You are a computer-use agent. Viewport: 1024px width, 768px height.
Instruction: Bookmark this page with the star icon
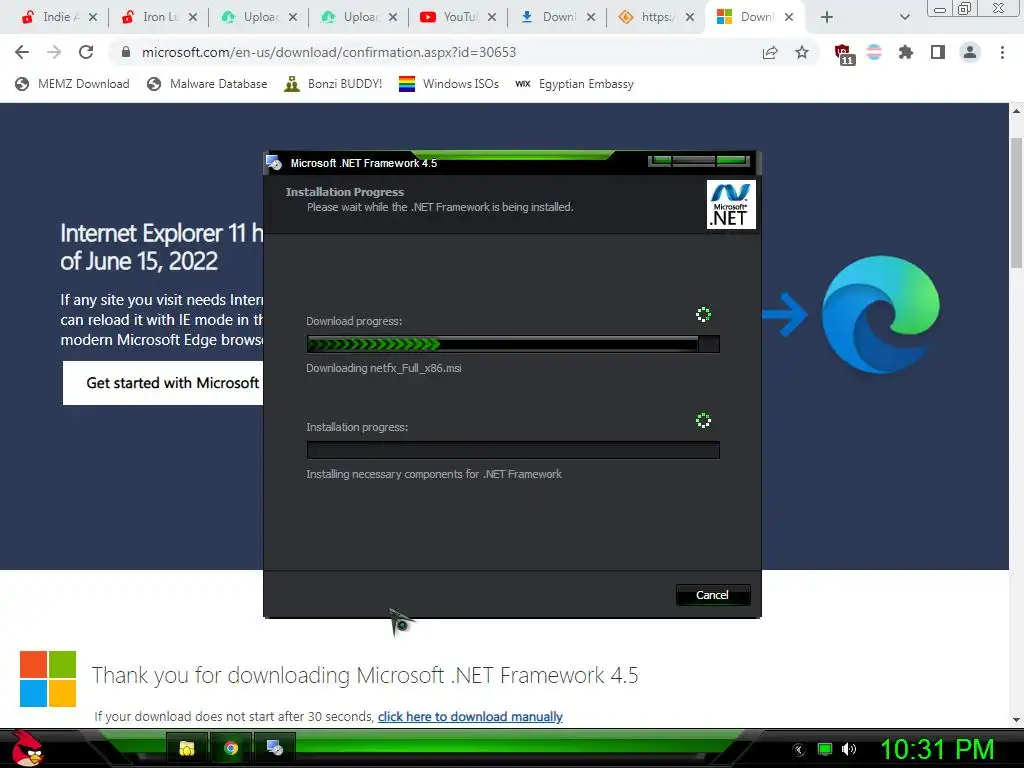click(802, 52)
